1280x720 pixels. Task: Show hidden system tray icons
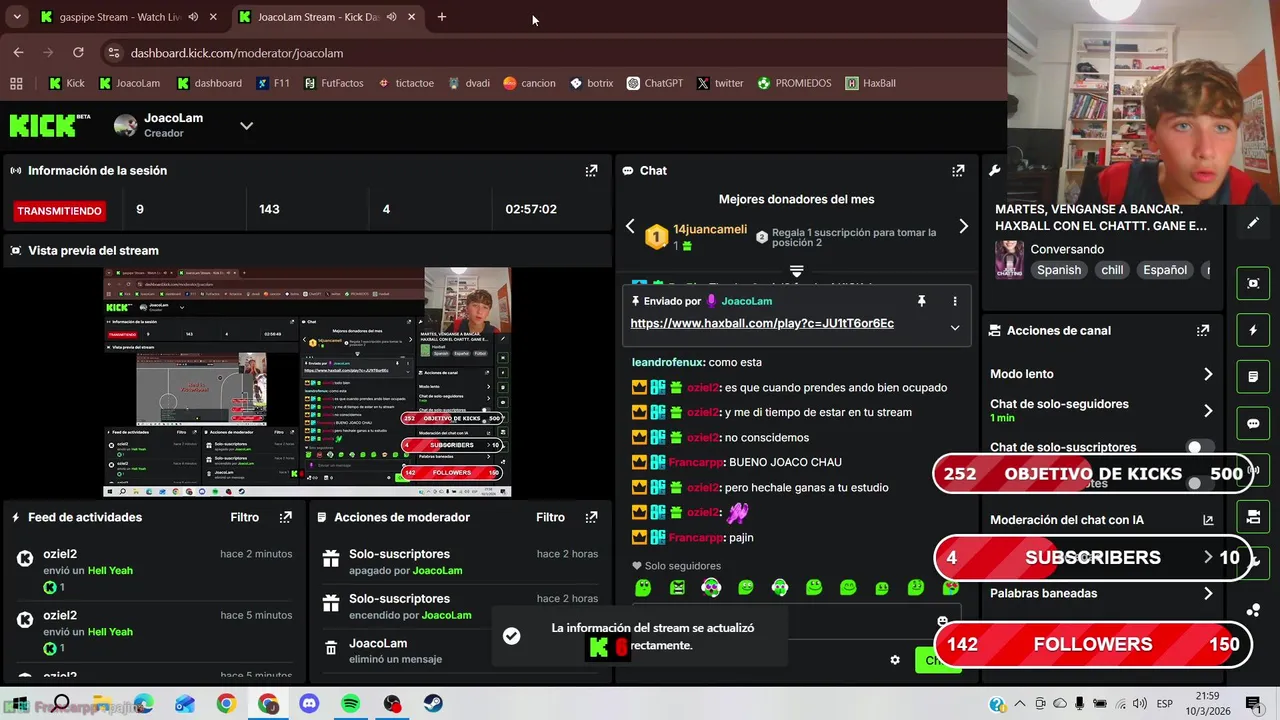1019,704
